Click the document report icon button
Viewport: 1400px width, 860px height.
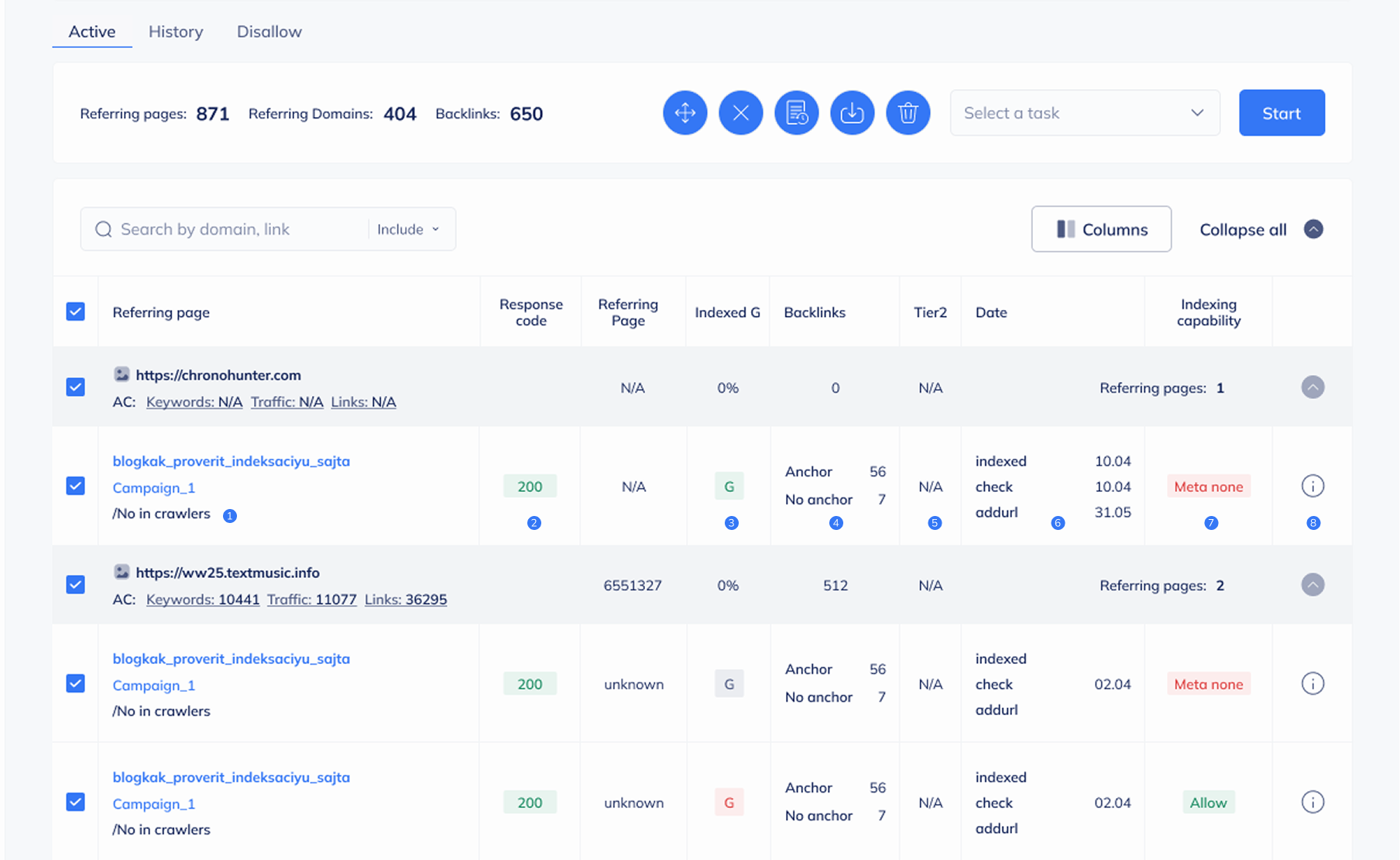pos(796,113)
